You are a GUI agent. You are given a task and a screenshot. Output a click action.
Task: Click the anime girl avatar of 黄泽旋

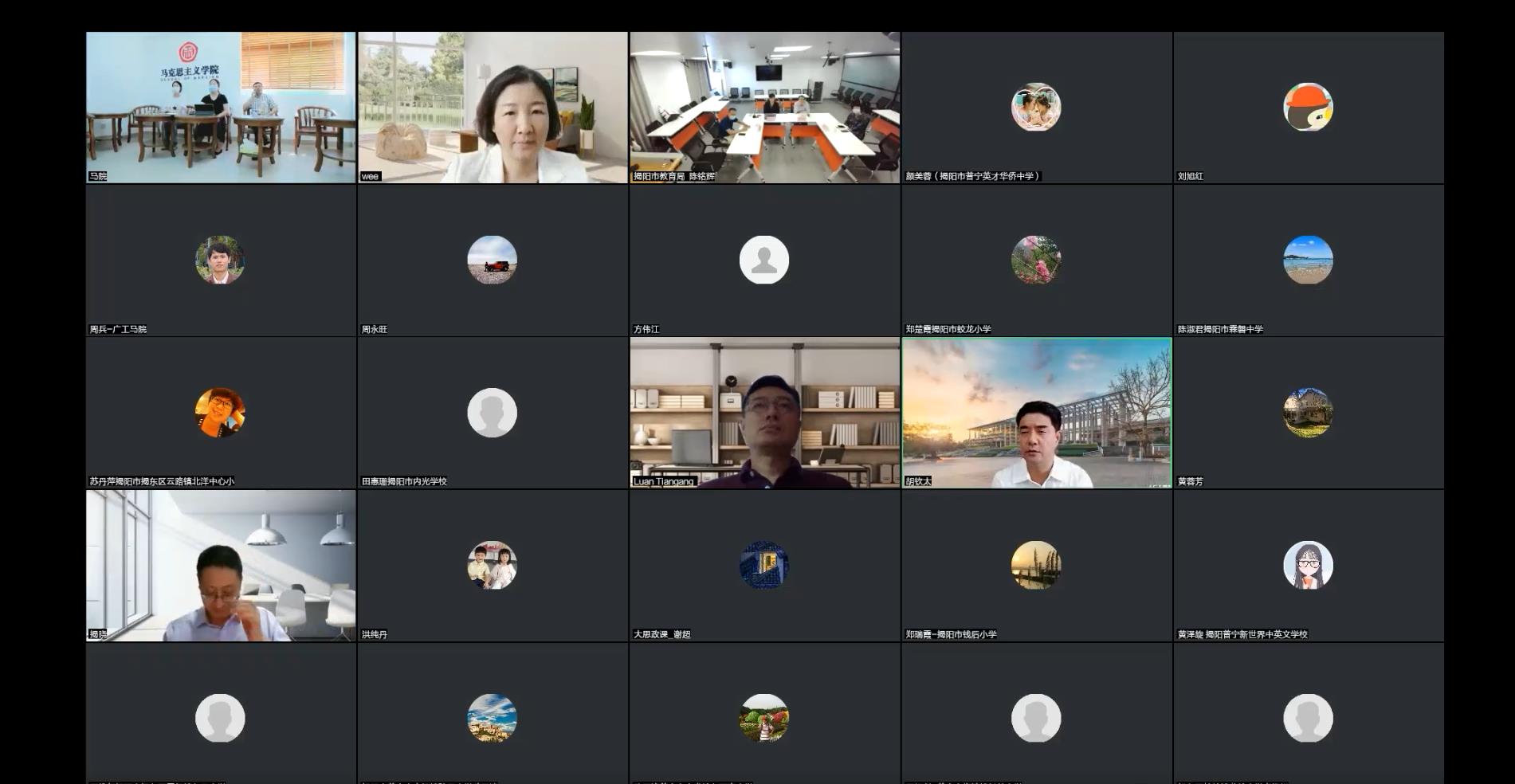click(1308, 565)
